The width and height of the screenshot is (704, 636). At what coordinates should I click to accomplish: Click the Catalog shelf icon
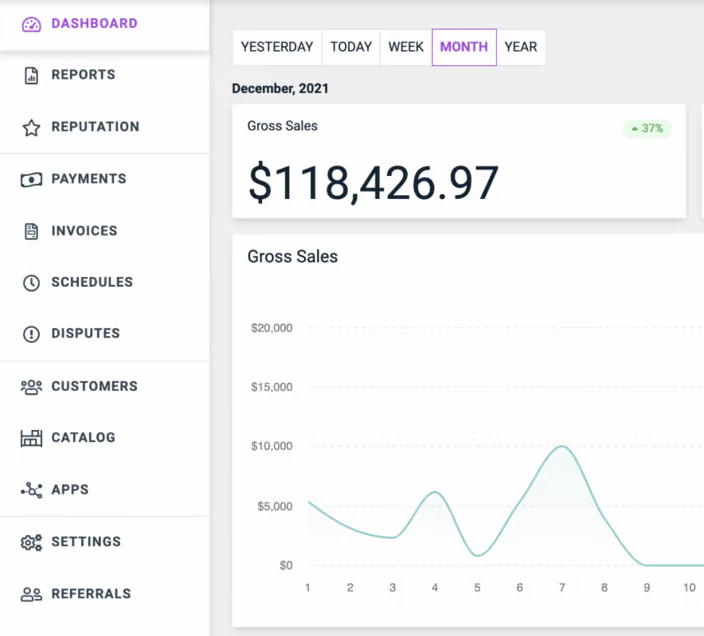click(31, 438)
